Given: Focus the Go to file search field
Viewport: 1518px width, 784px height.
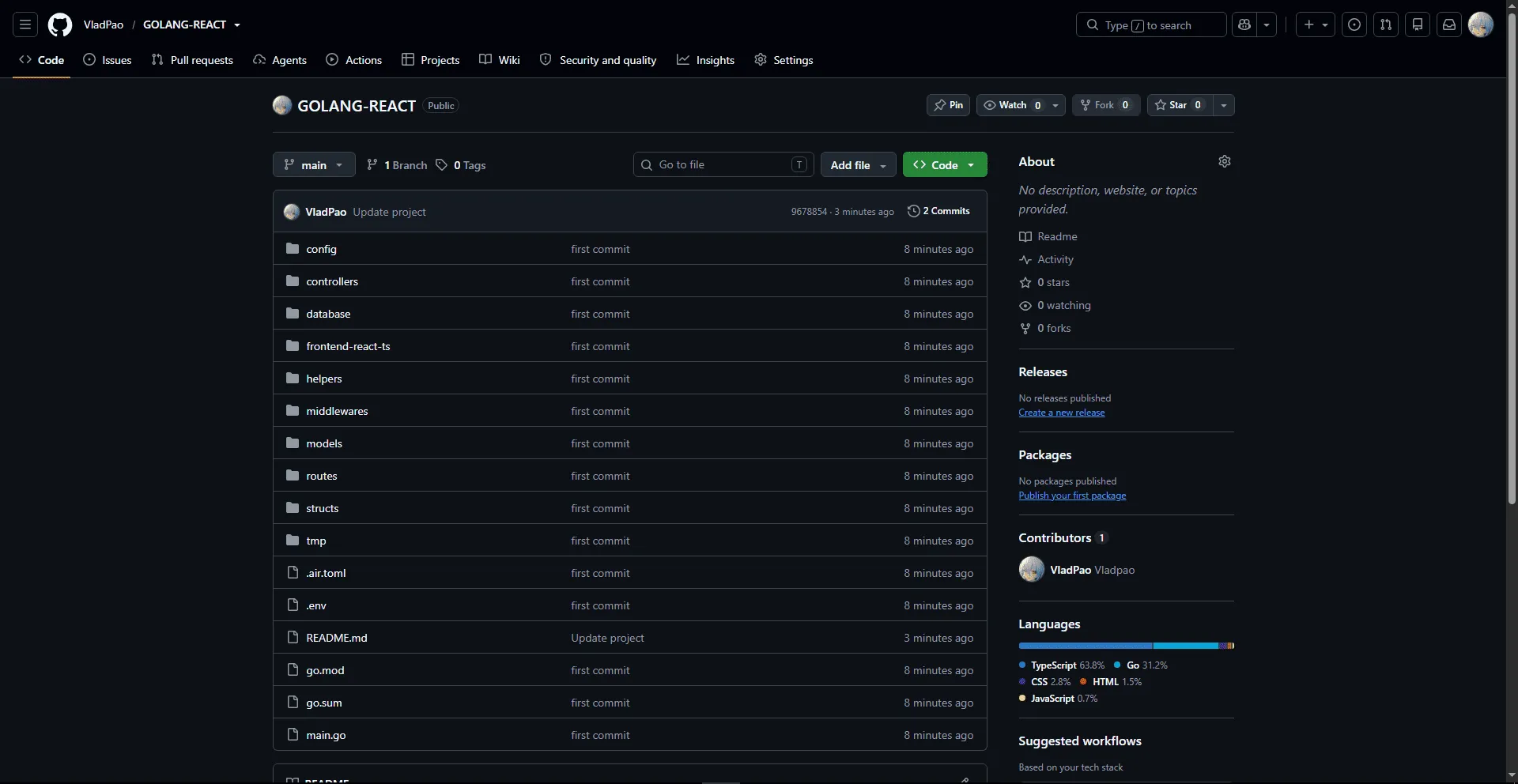Looking at the screenshot, I should [723, 164].
